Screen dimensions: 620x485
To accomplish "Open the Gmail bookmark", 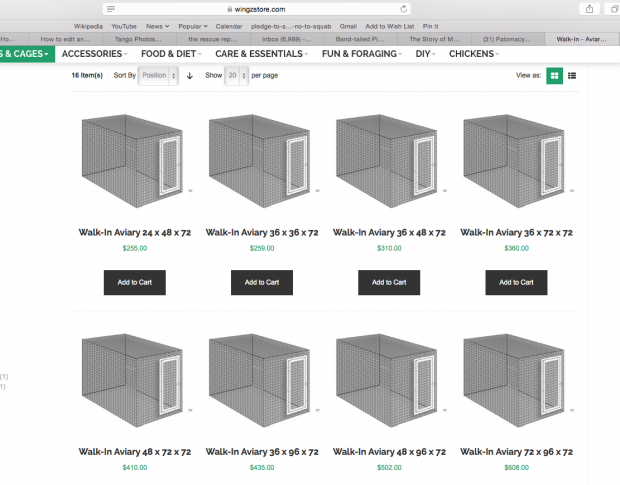I will point(348,26).
